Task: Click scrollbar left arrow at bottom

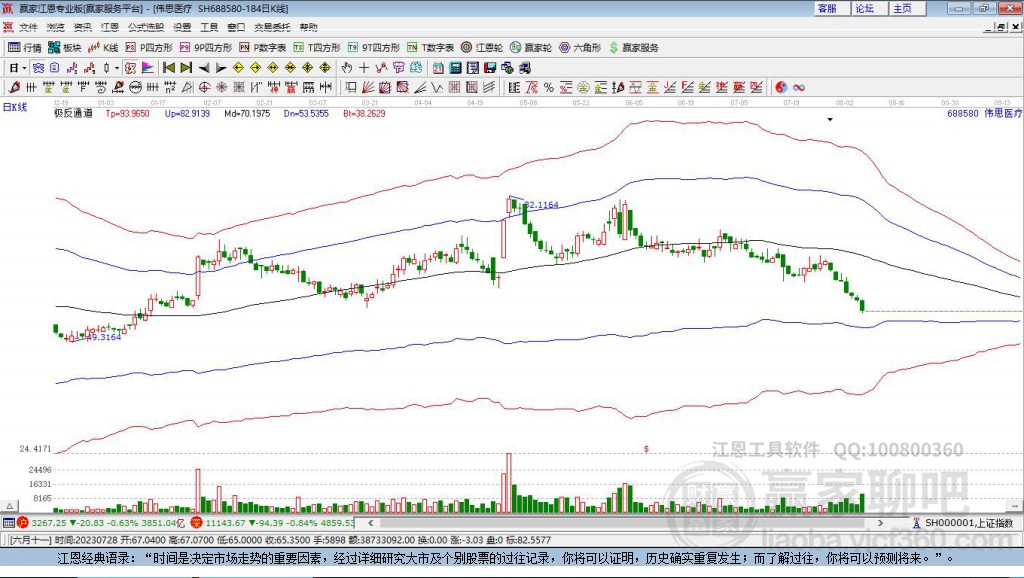Action: (370, 523)
